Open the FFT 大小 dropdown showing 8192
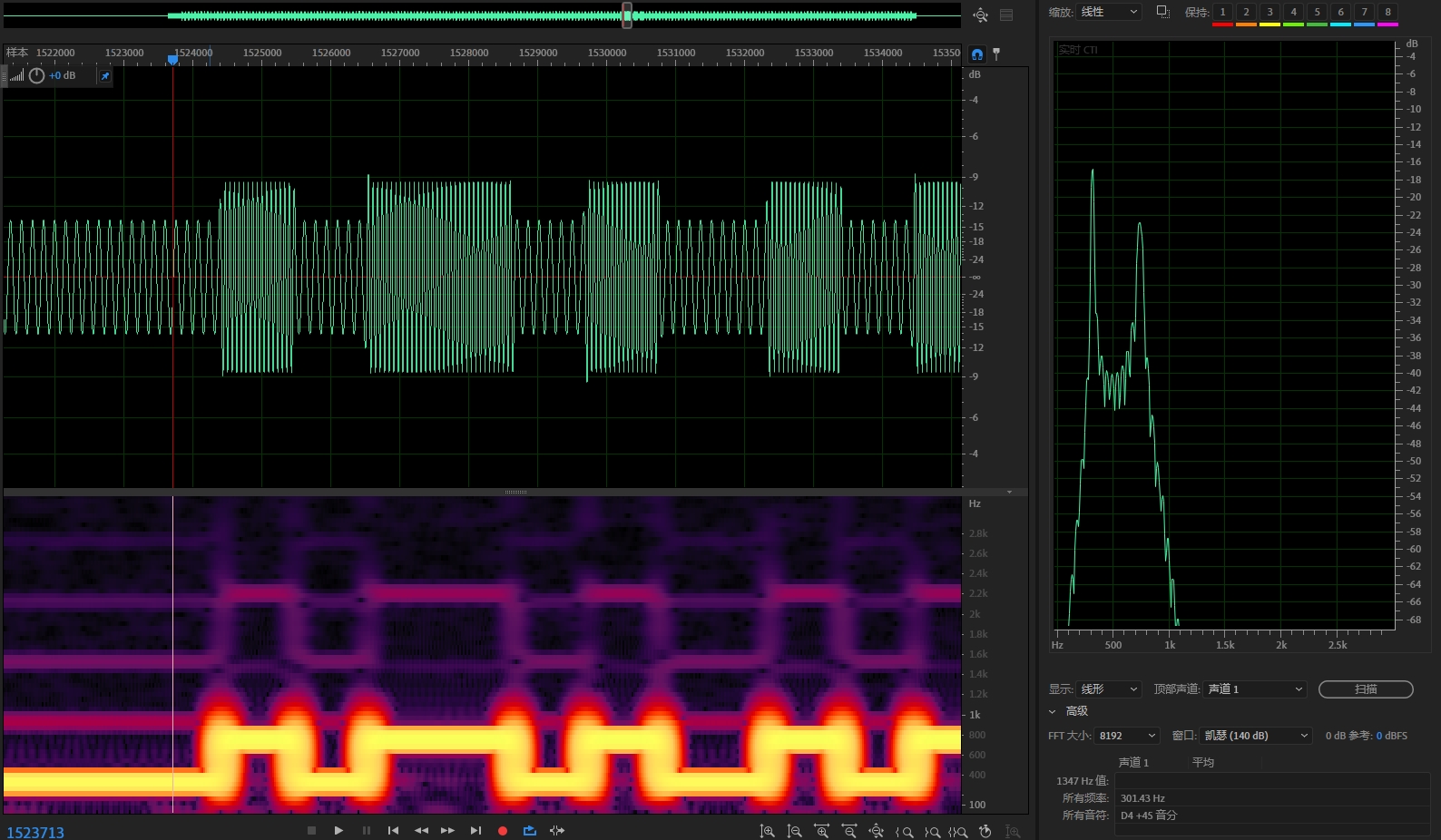This screenshot has width=1441, height=840. [x=1127, y=736]
